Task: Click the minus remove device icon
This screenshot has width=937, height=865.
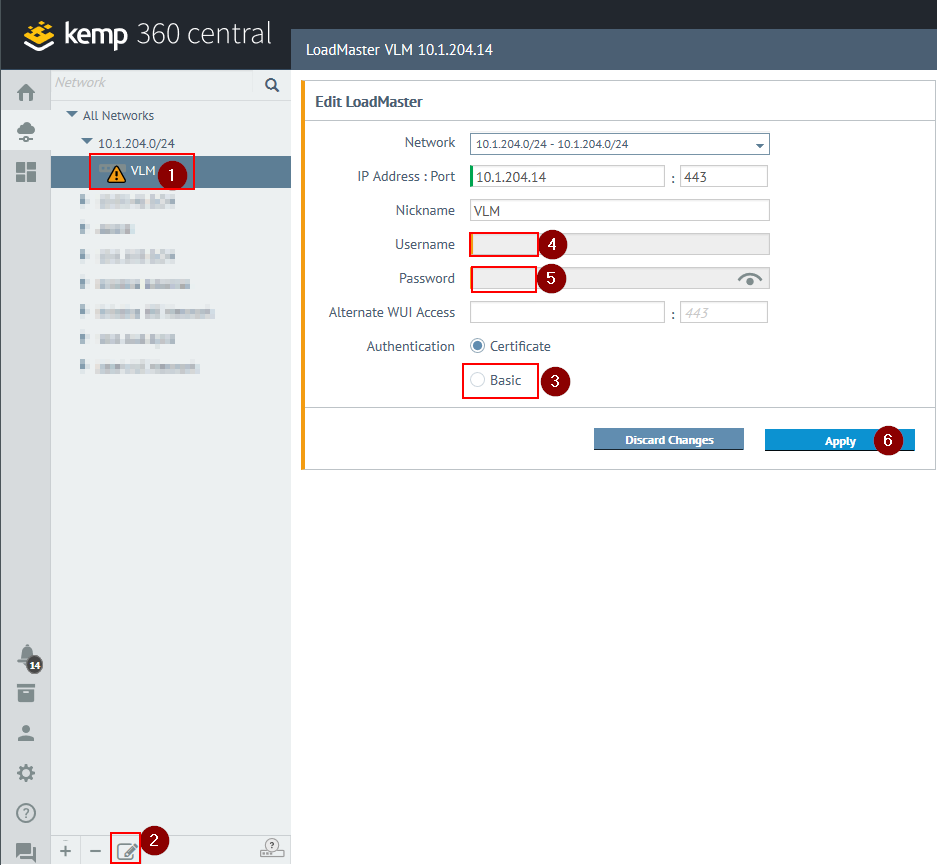Action: (x=96, y=851)
